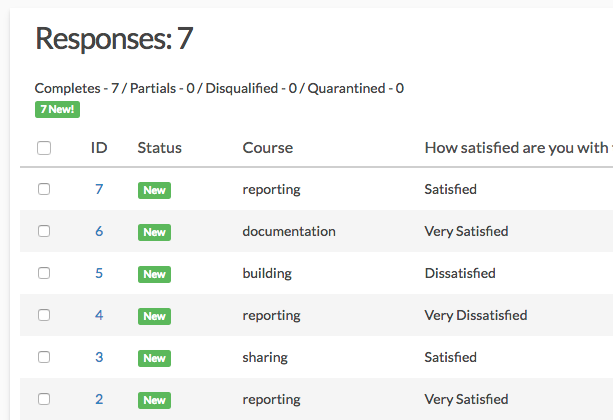613x420 pixels.
Task: Click the Status column header
Action: (x=160, y=148)
